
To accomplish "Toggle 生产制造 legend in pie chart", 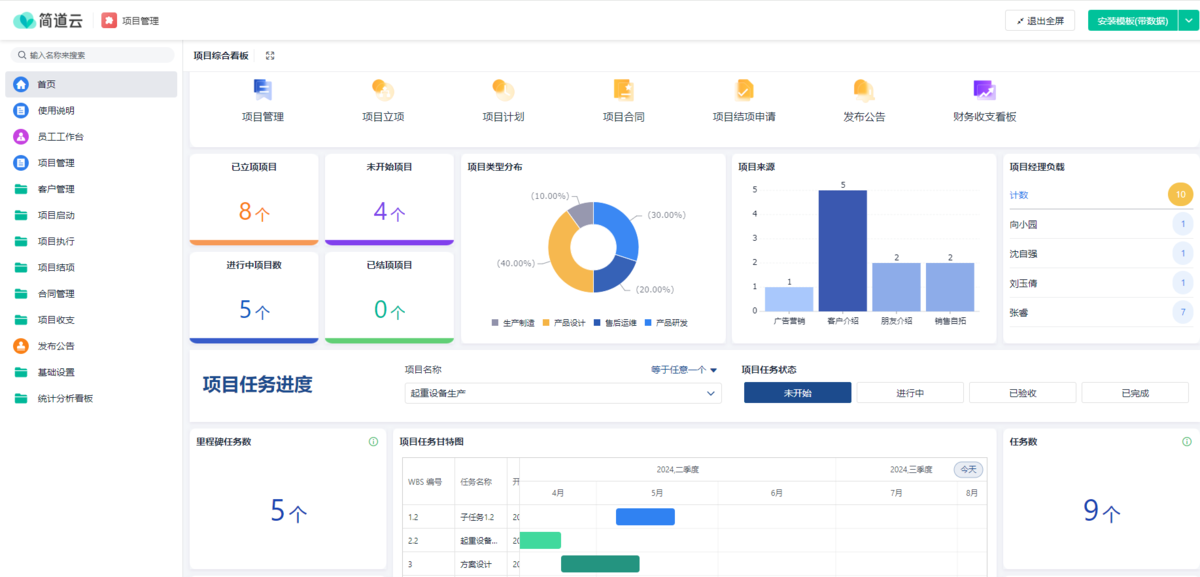I will 512,323.
